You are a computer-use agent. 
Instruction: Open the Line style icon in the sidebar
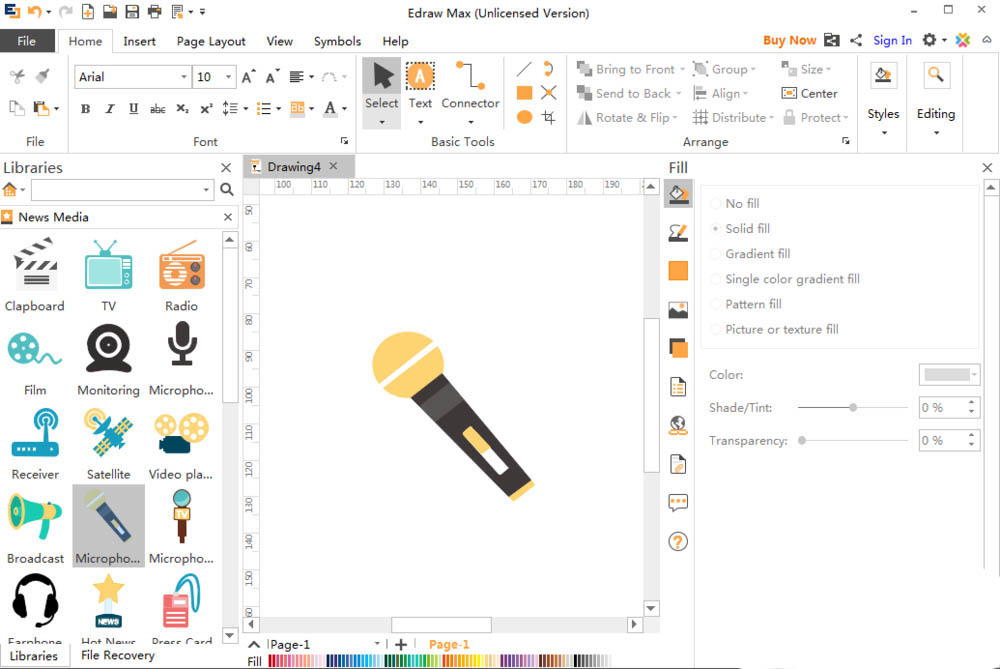point(678,232)
